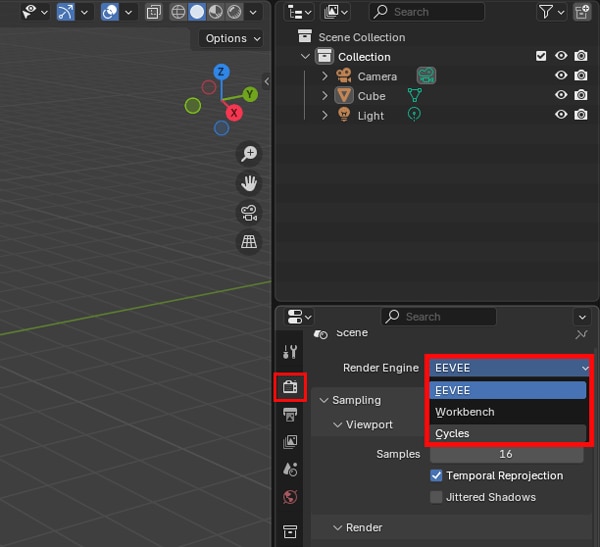Open the Render properties tab icon
This screenshot has width=600, height=547.
[x=290, y=387]
